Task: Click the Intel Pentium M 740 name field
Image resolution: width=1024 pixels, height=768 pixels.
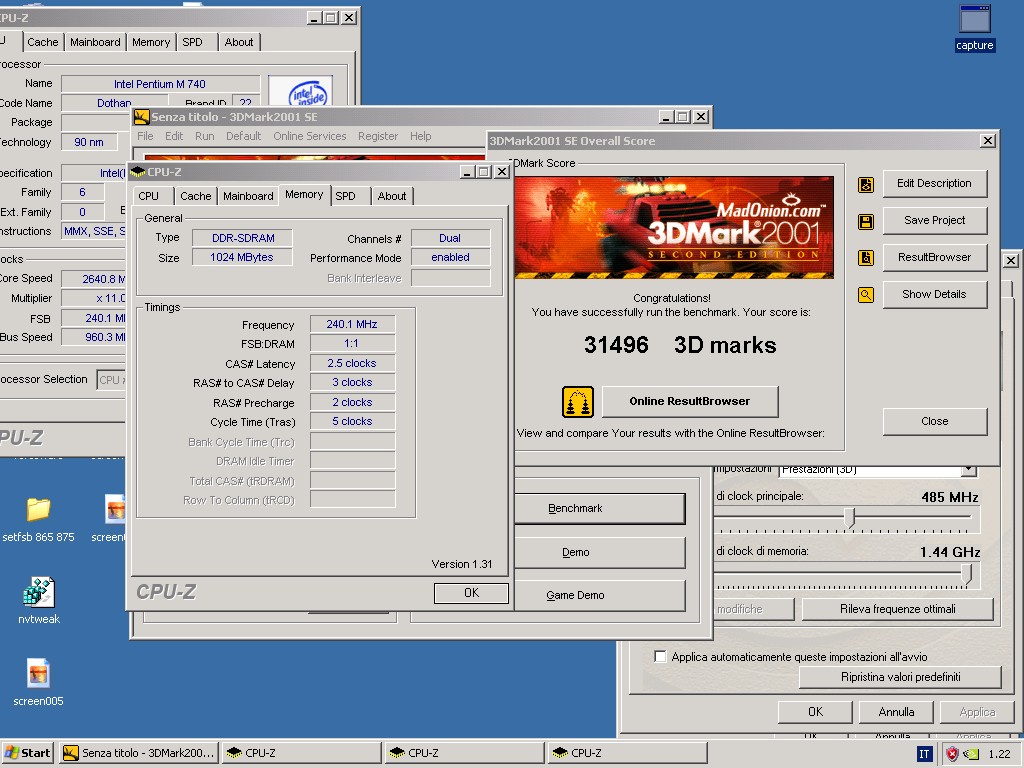Action: [x=160, y=84]
